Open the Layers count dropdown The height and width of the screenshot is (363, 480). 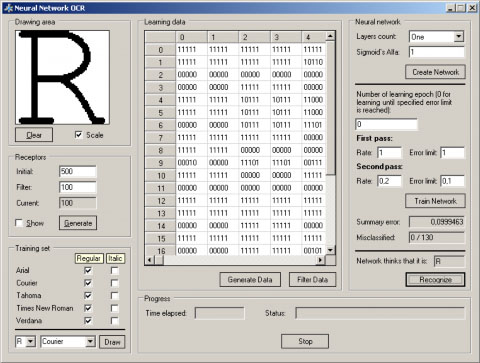[459, 36]
